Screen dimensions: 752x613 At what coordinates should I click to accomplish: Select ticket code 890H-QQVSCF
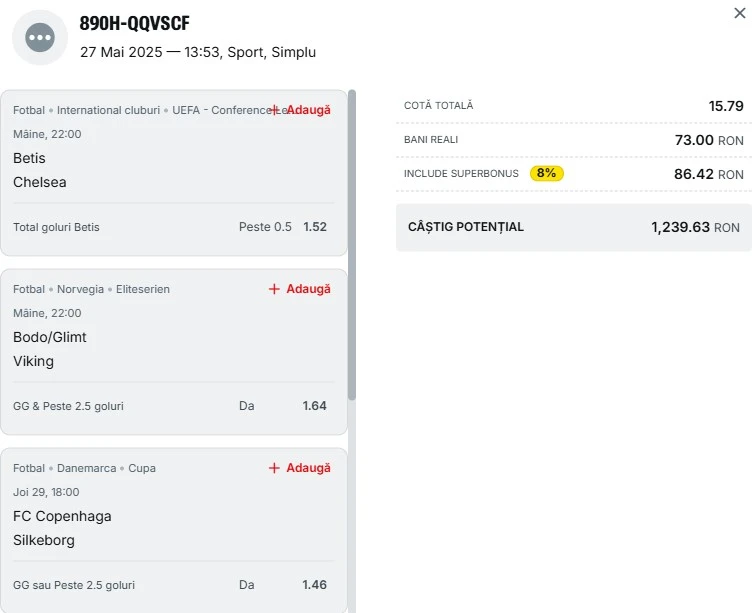tap(134, 23)
